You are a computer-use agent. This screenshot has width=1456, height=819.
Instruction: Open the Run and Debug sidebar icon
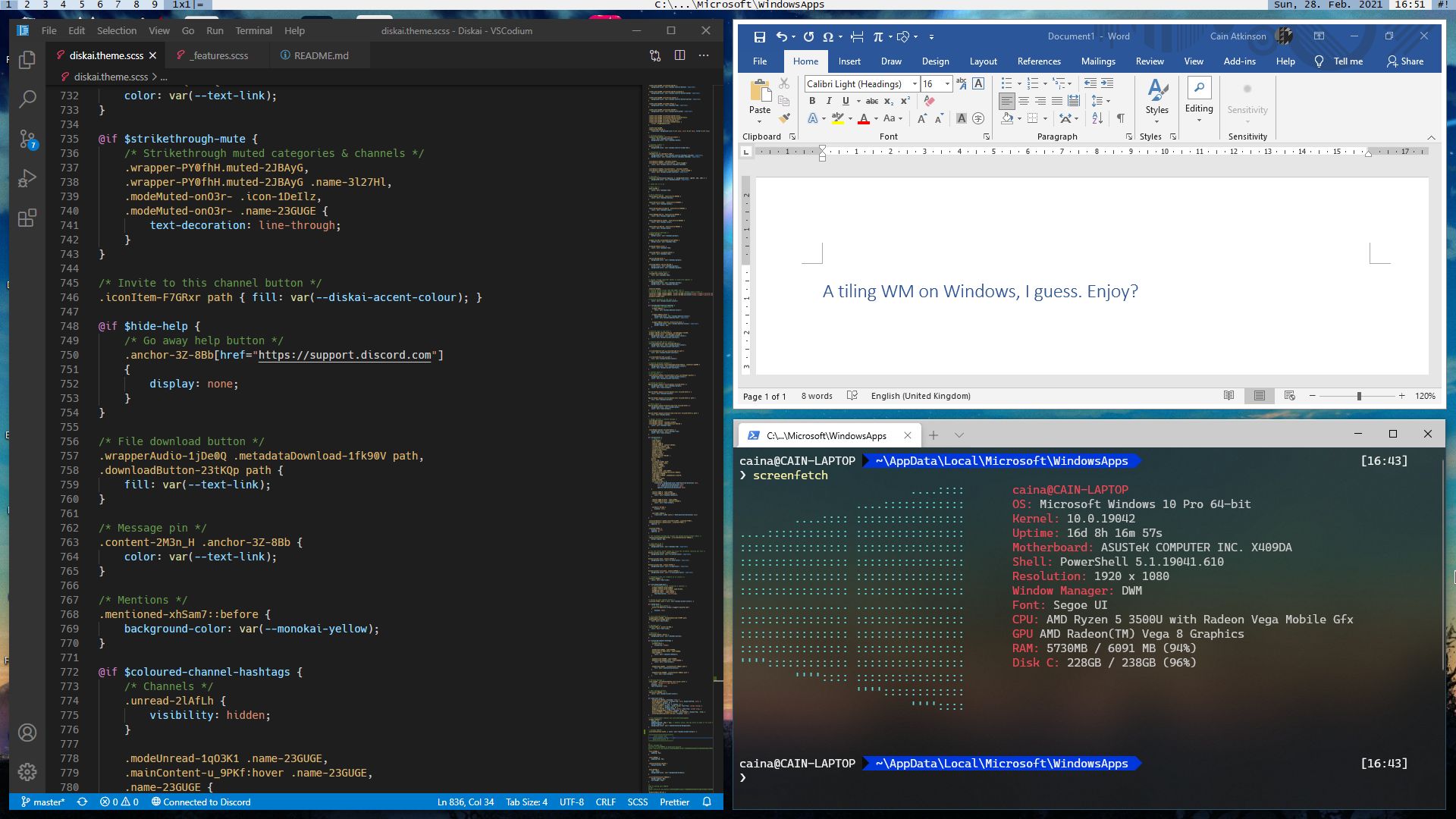(x=27, y=177)
